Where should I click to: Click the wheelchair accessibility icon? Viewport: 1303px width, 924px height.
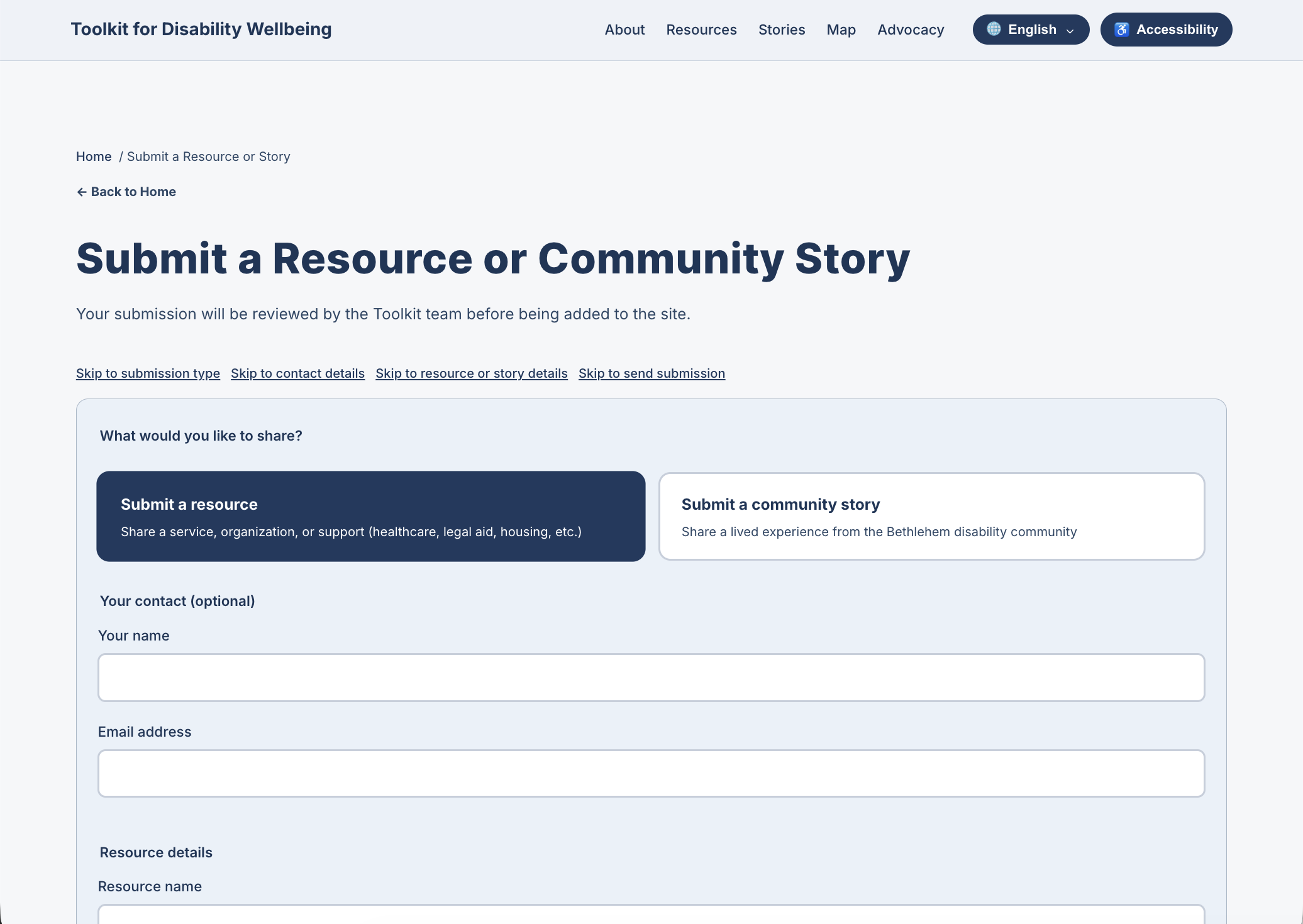pos(1122,30)
